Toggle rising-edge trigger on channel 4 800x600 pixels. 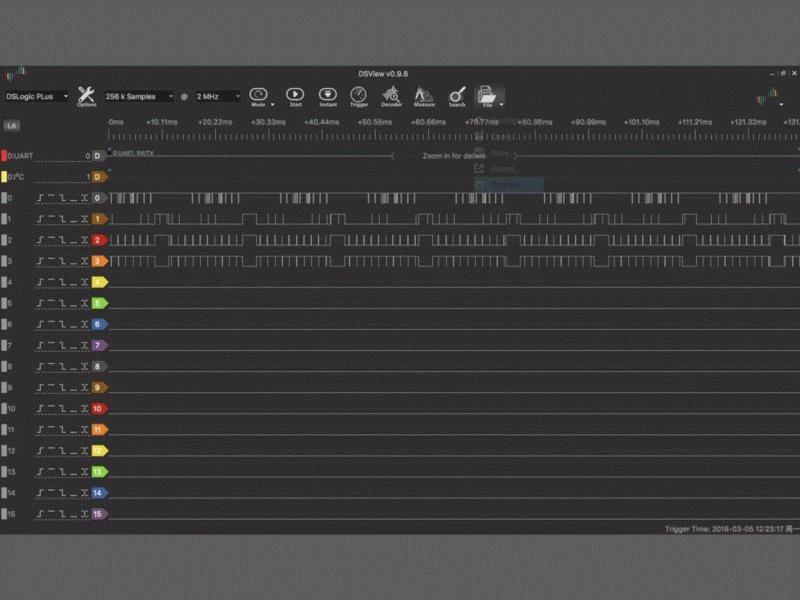tap(42, 282)
